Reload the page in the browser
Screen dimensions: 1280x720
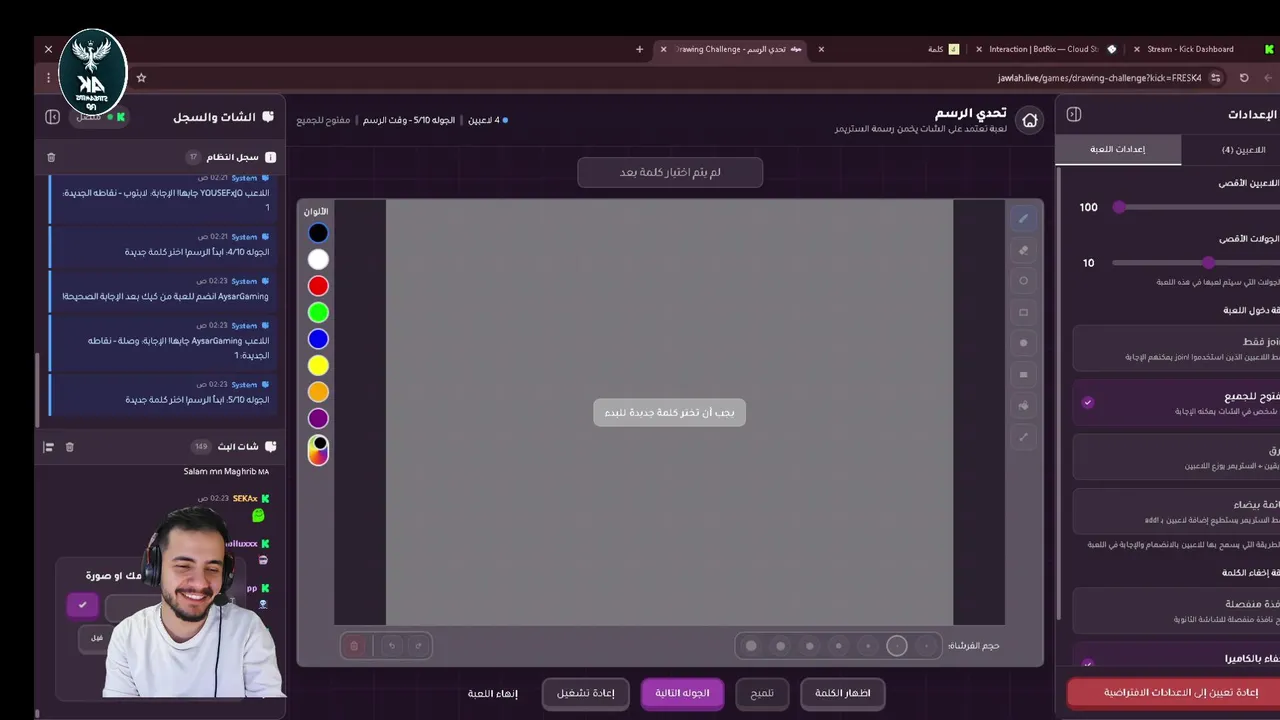[1244, 77]
